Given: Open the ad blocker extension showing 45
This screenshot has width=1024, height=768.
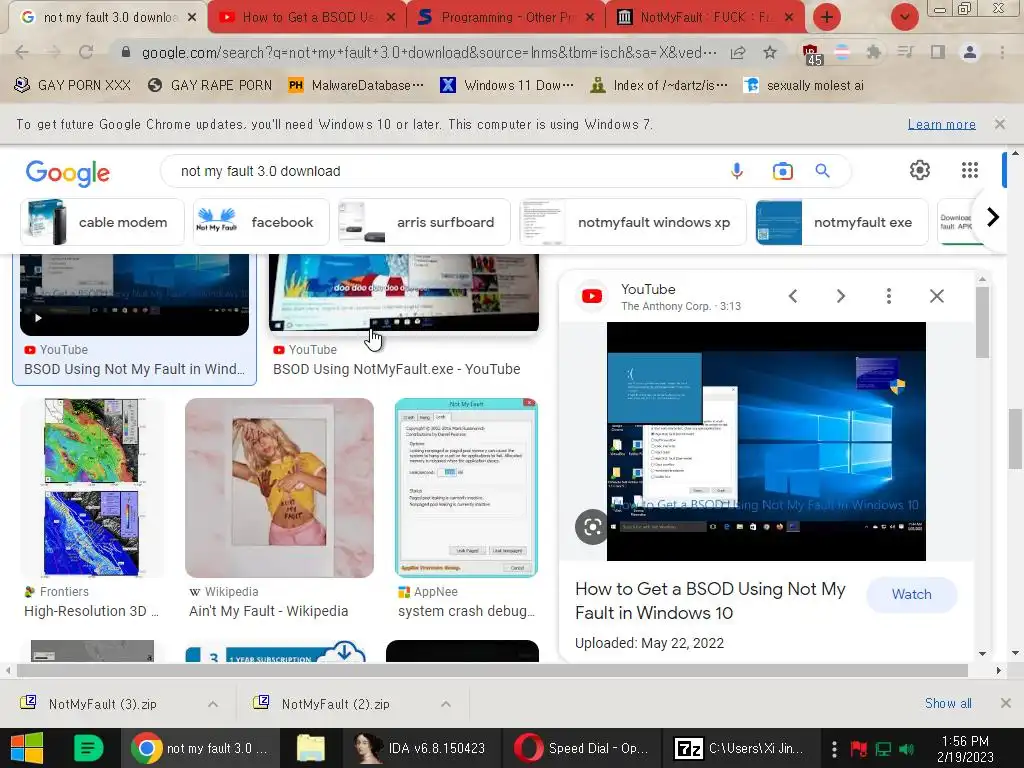Looking at the screenshot, I should pos(811,54).
